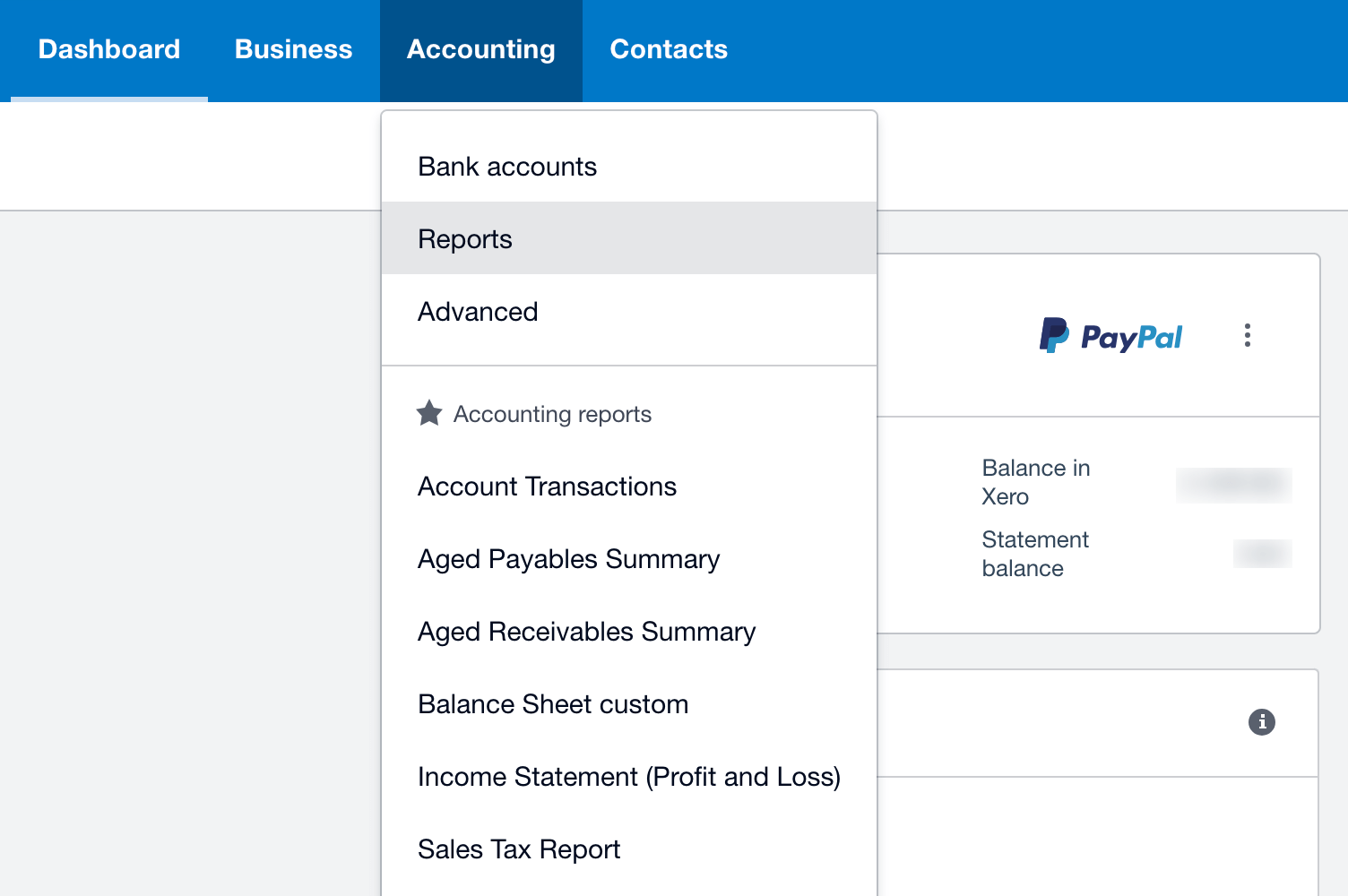Click the Balance in Xero label
1348x896 pixels.
point(1036,482)
